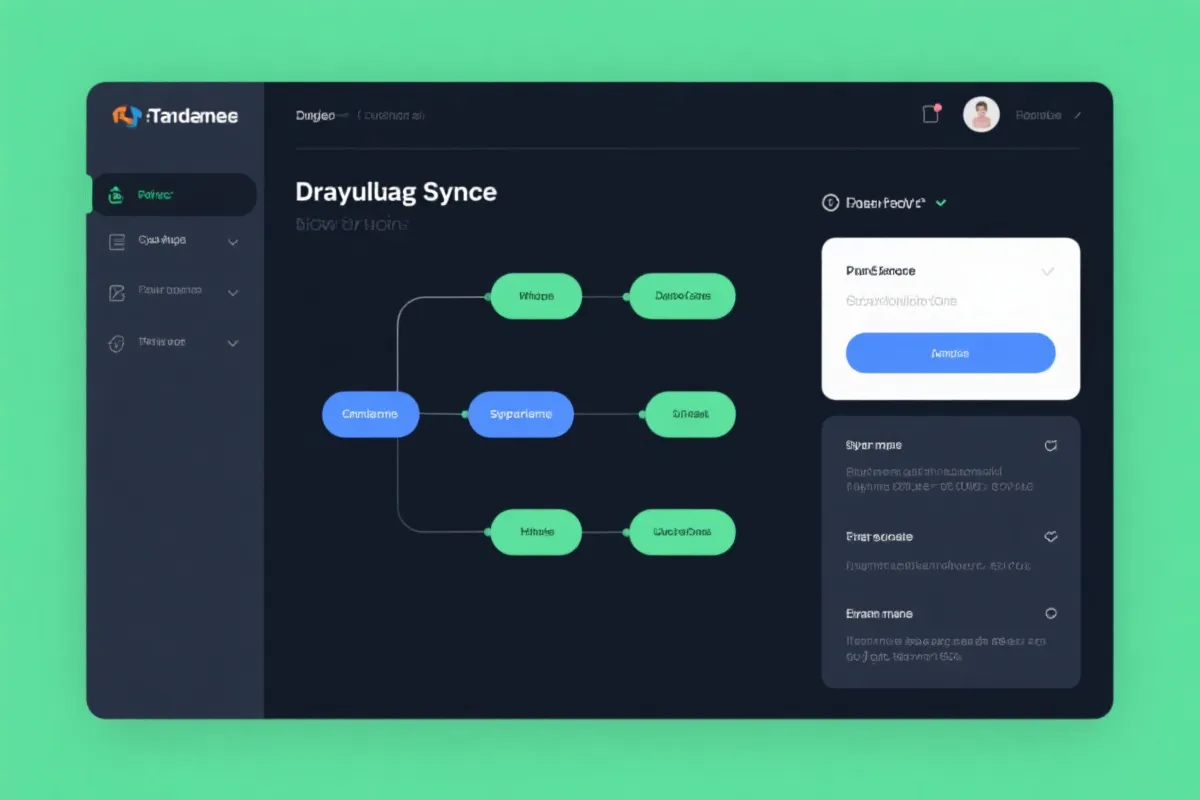Toggle the heart icon on the middle dark panel row
Screen dimensions: 1200x800
1050,537
